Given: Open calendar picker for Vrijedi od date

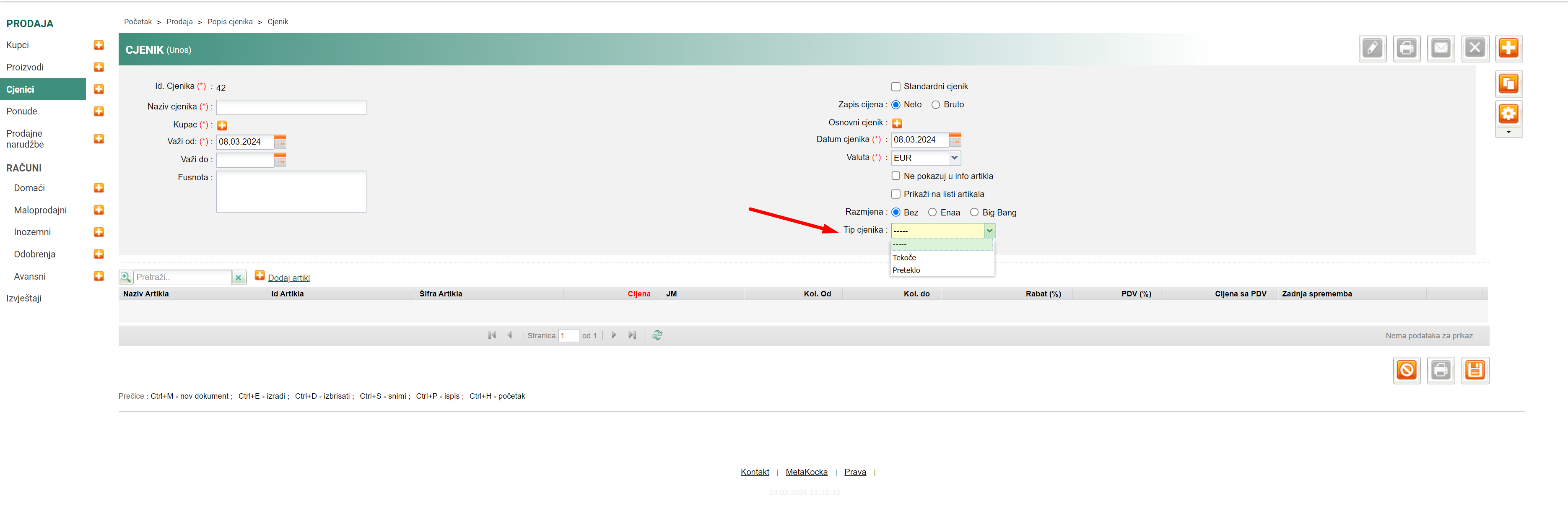Looking at the screenshot, I should [280, 143].
